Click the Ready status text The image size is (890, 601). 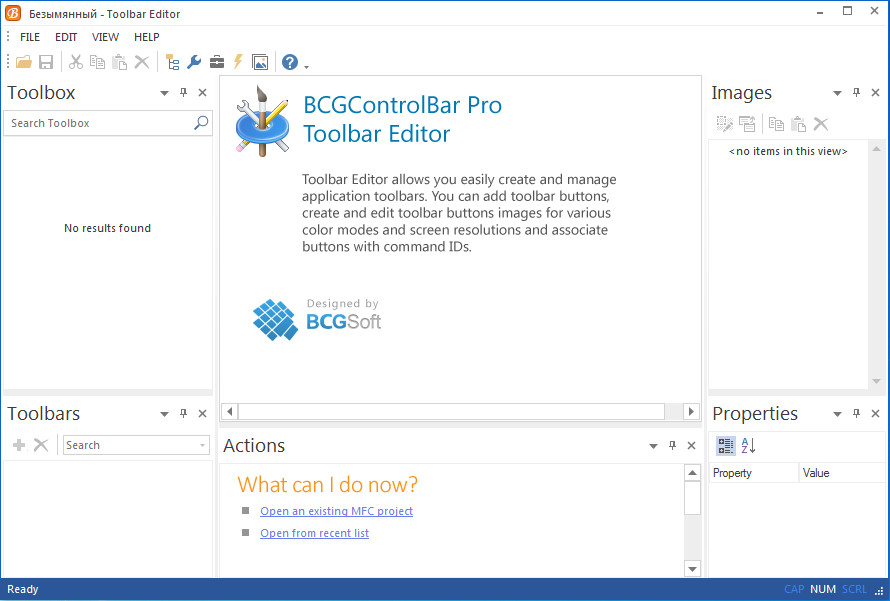pos(23,589)
